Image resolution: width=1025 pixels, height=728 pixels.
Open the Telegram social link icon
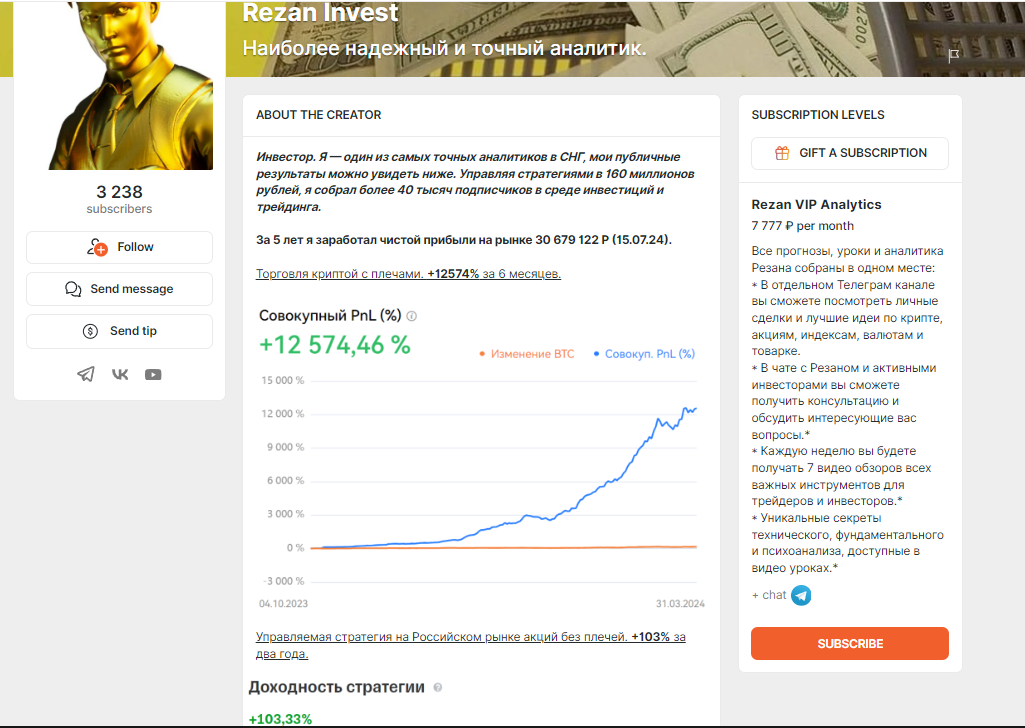(x=86, y=374)
